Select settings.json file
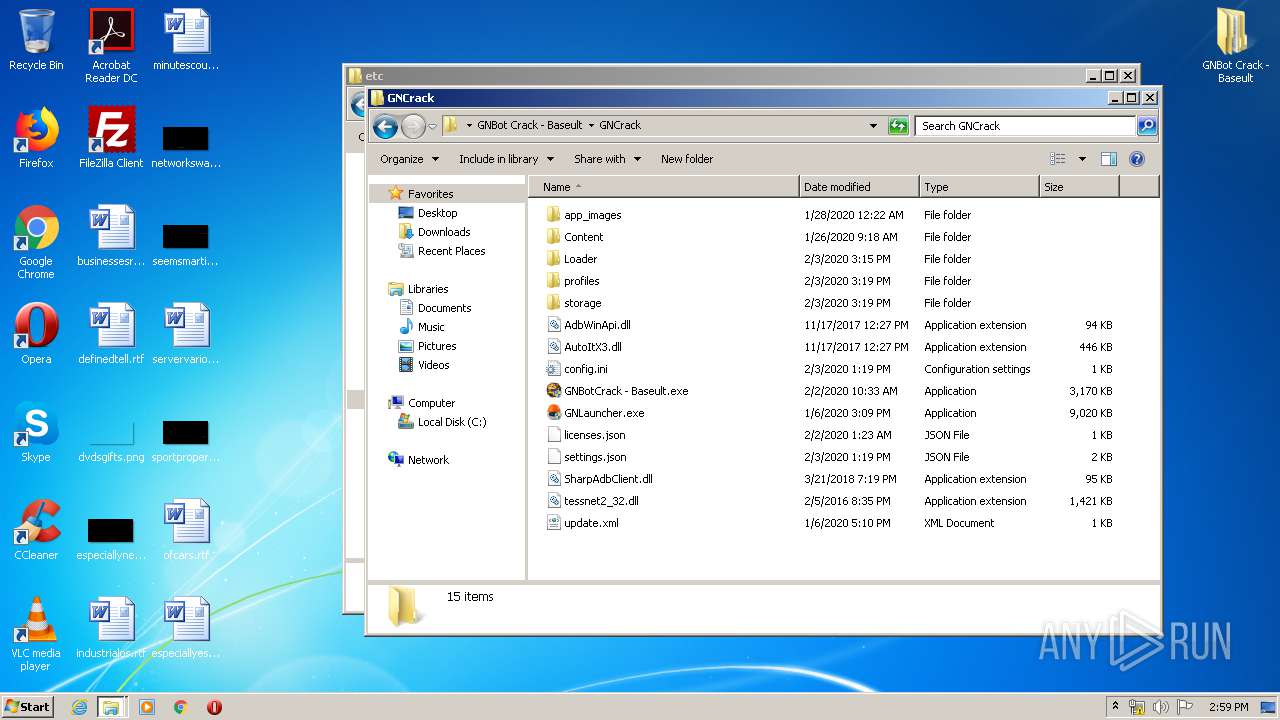 click(x=587, y=457)
